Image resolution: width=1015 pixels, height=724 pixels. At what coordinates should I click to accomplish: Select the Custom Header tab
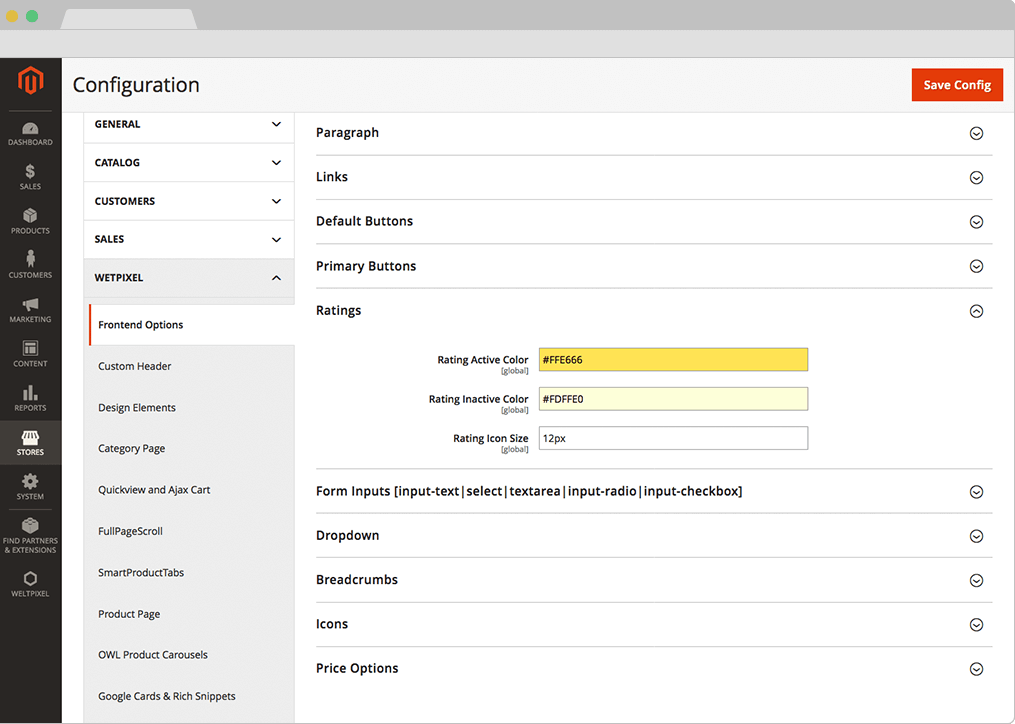coord(135,366)
